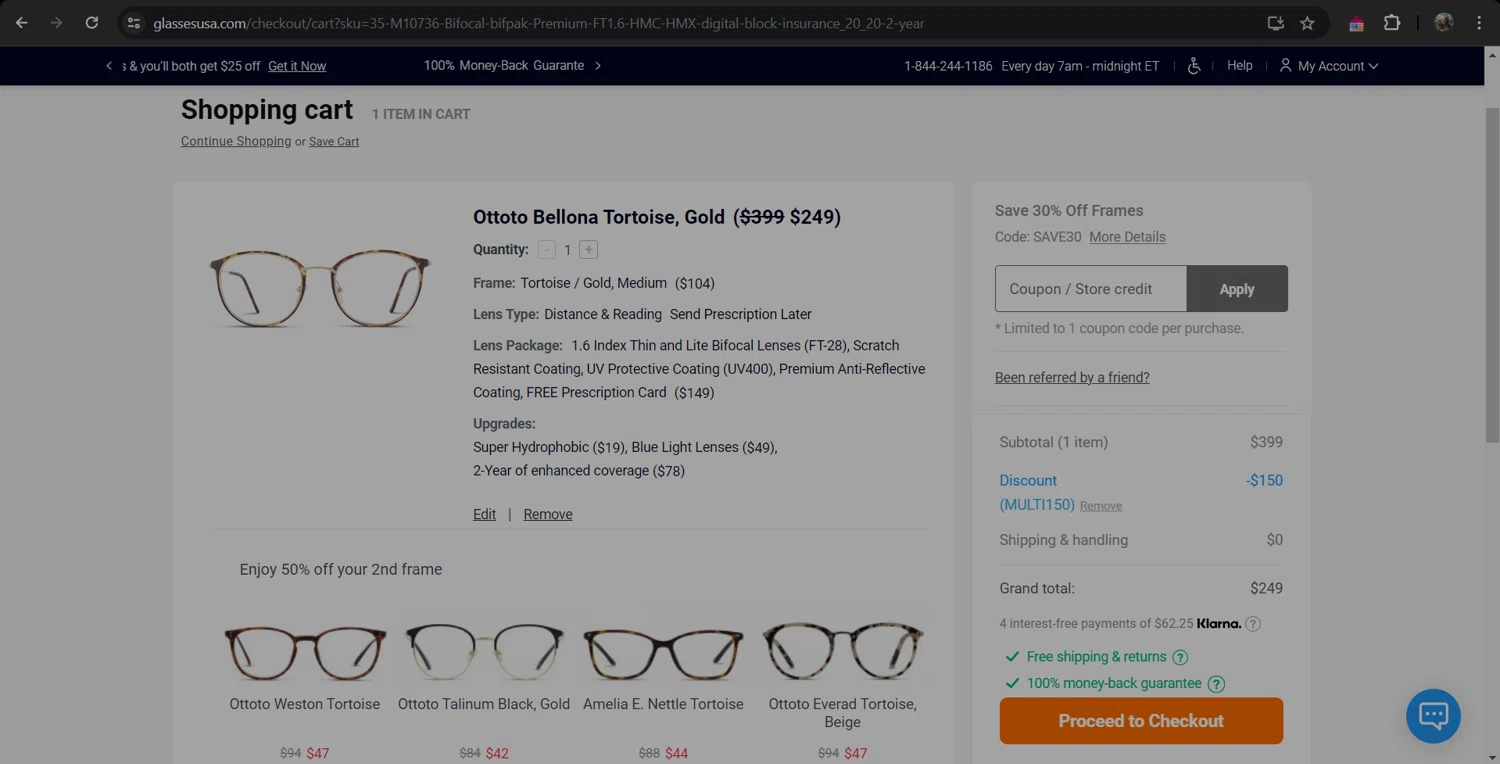Image resolution: width=1500 pixels, height=764 pixels.
Task: Select Ottoto Talinum Black, Gold frame thumbnail
Action: point(484,652)
